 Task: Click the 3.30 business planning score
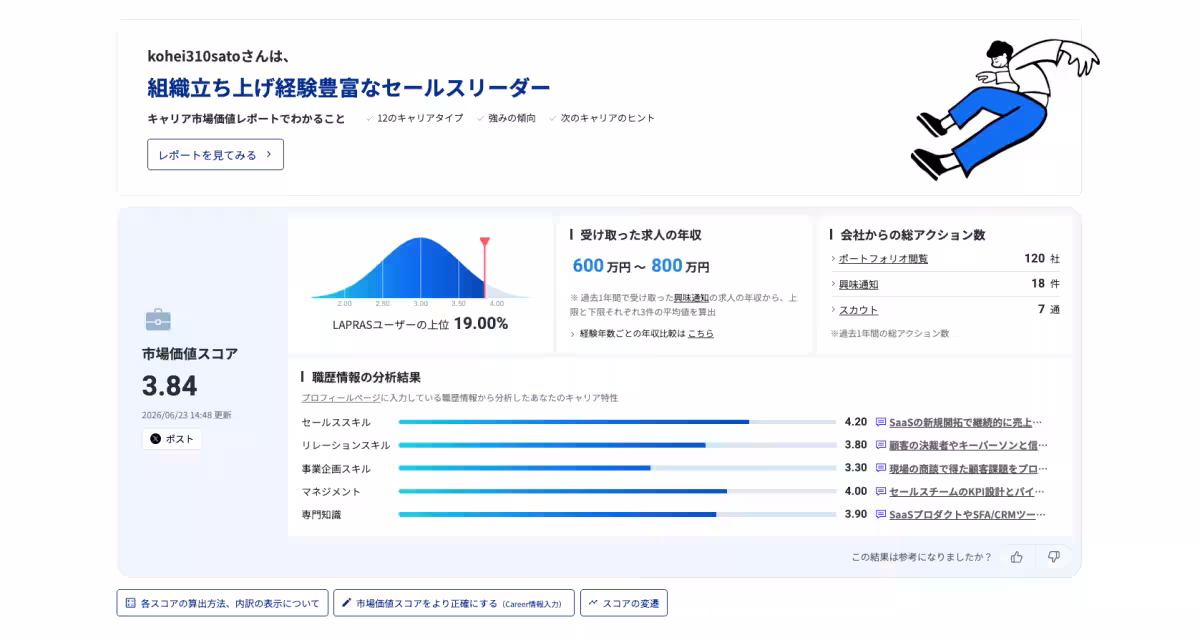click(x=856, y=468)
